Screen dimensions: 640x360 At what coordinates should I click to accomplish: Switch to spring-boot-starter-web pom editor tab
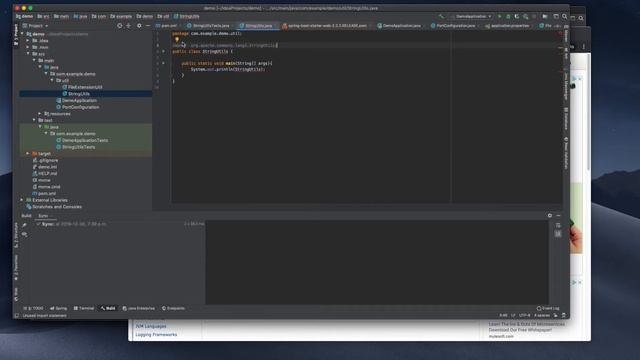pyautogui.click(x=325, y=26)
